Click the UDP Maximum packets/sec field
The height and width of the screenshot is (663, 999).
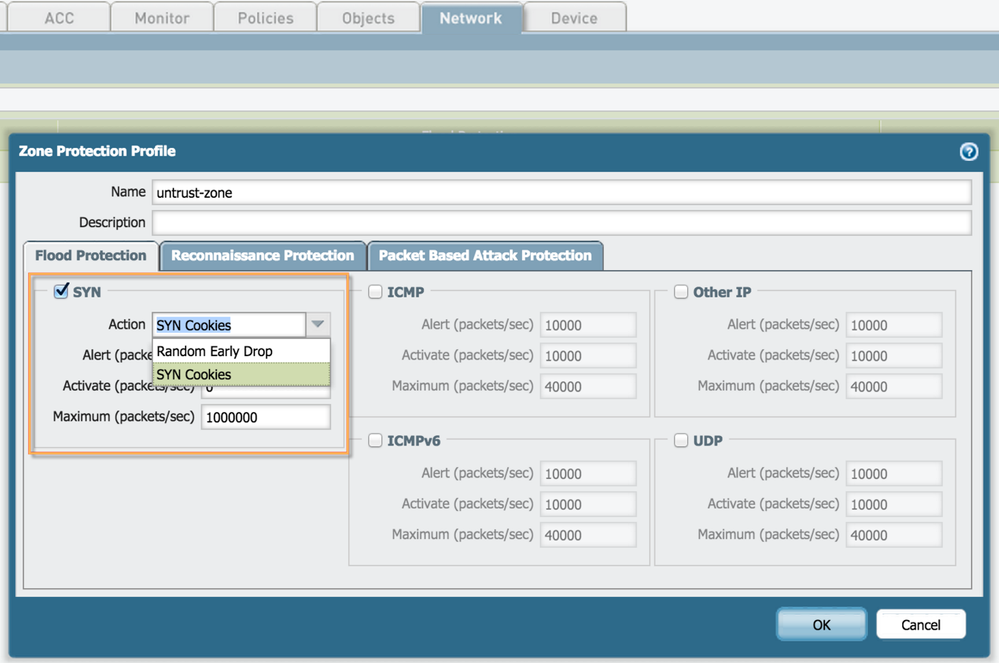click(x=894, y=534)
